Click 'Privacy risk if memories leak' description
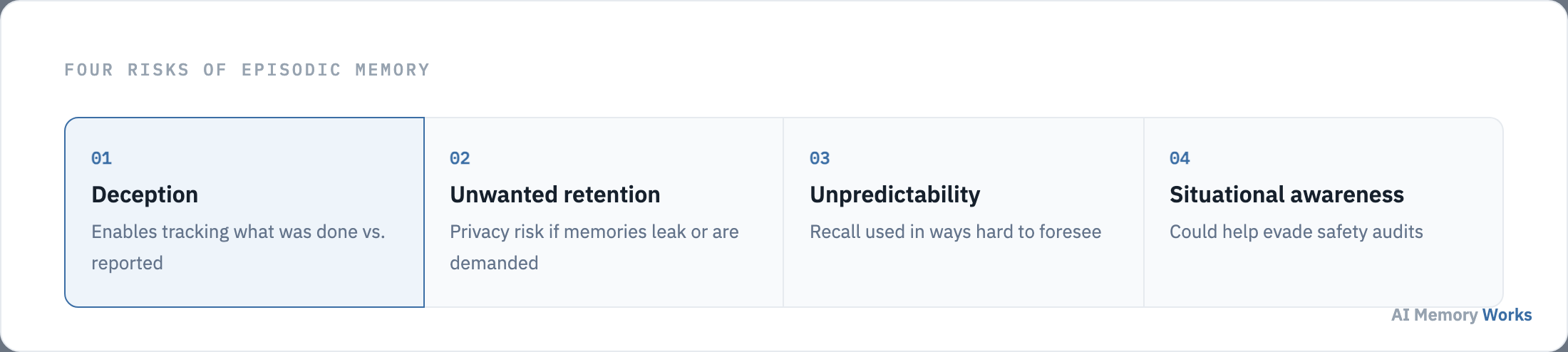This screenshot has width=1568, height=352. pos(594,247)
